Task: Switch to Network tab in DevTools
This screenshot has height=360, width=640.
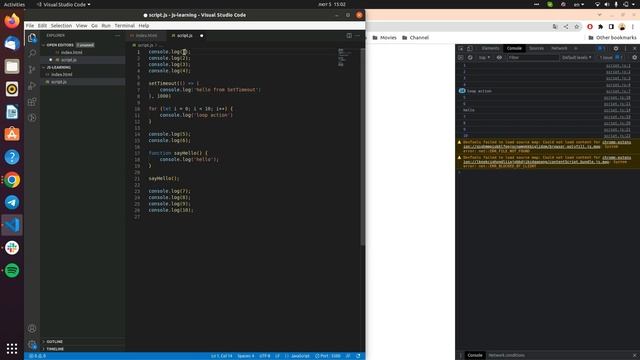Action: pyautogui.click(x=559, y=48)
